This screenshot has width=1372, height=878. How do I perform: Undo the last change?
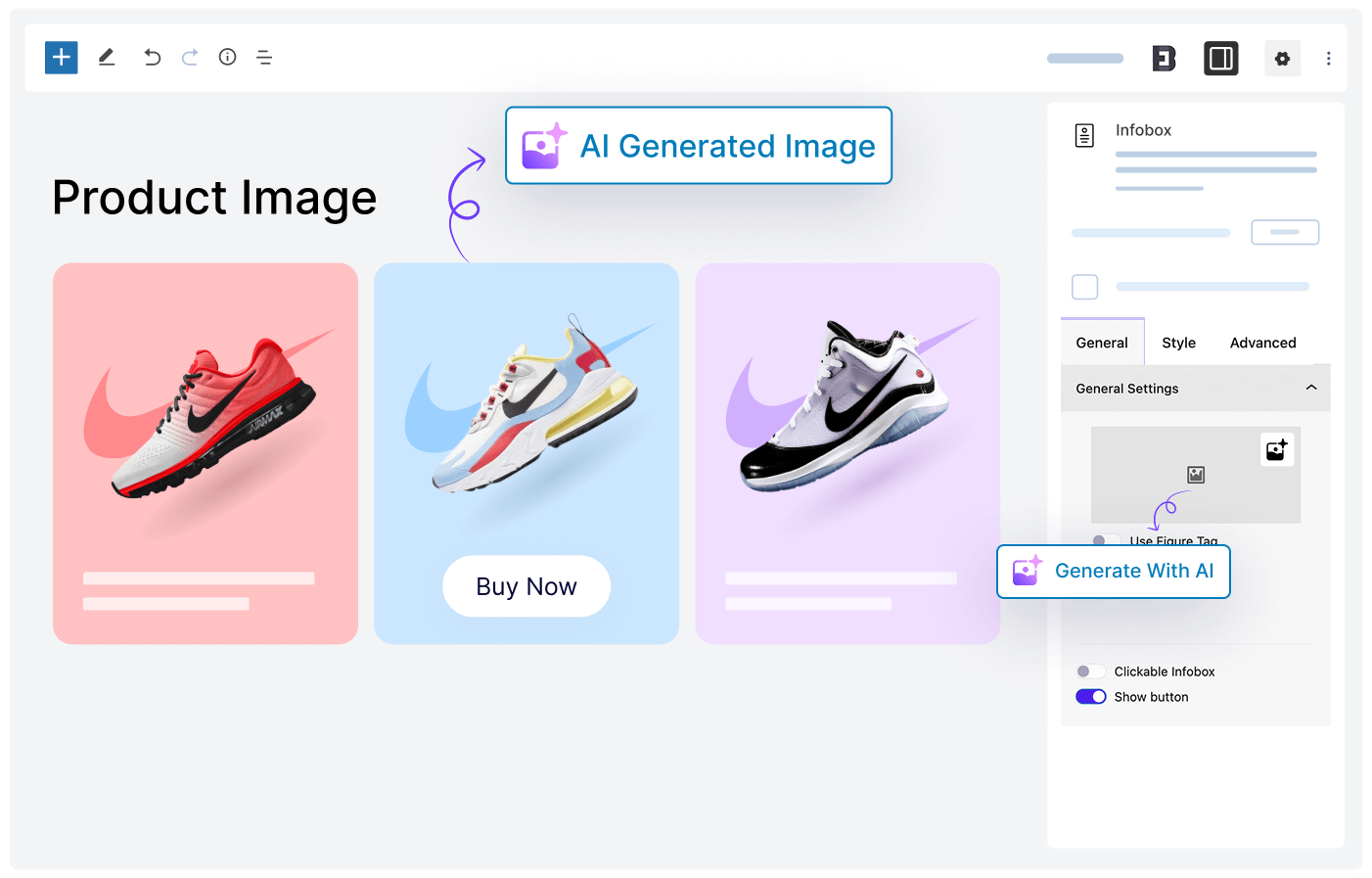[x=152, y=58]
